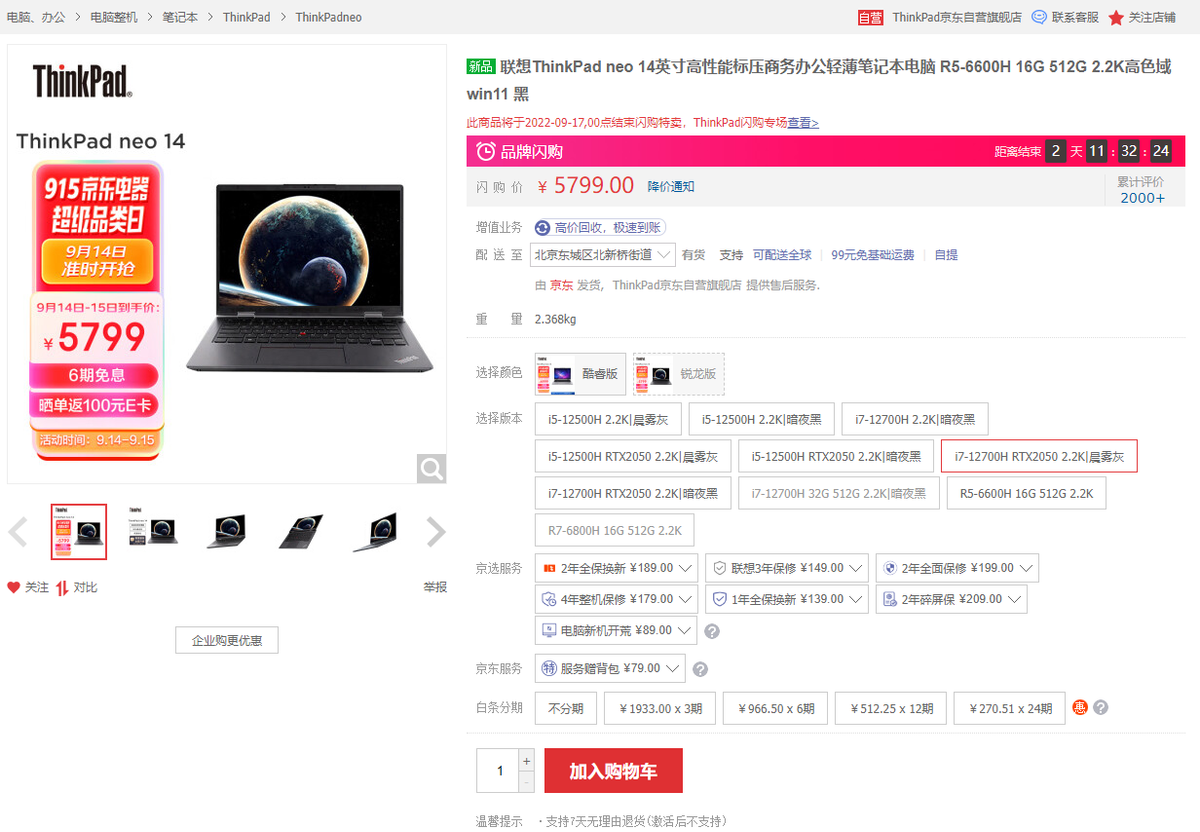
Task: Click 自提 pickup link
Action: click(x=946, y=255)
